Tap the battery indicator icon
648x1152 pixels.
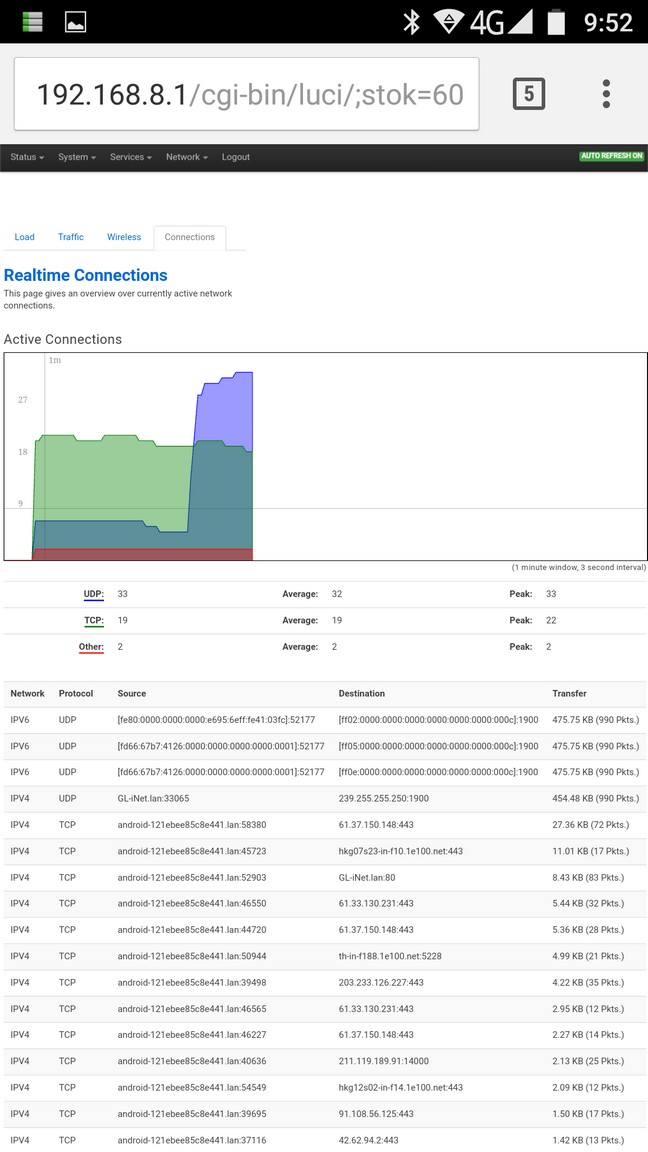coord(556,22)
